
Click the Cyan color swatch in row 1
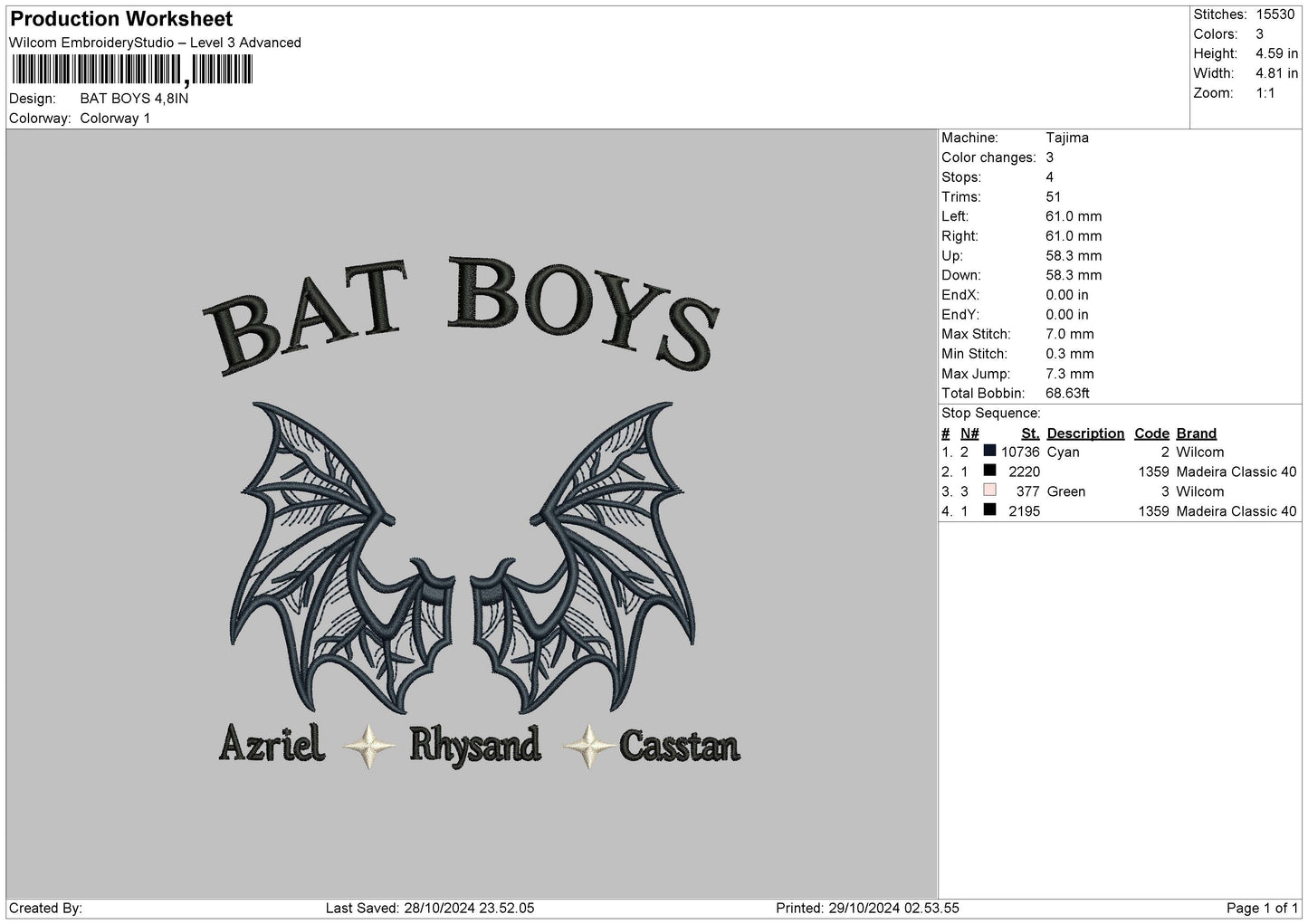coord(989,451)
